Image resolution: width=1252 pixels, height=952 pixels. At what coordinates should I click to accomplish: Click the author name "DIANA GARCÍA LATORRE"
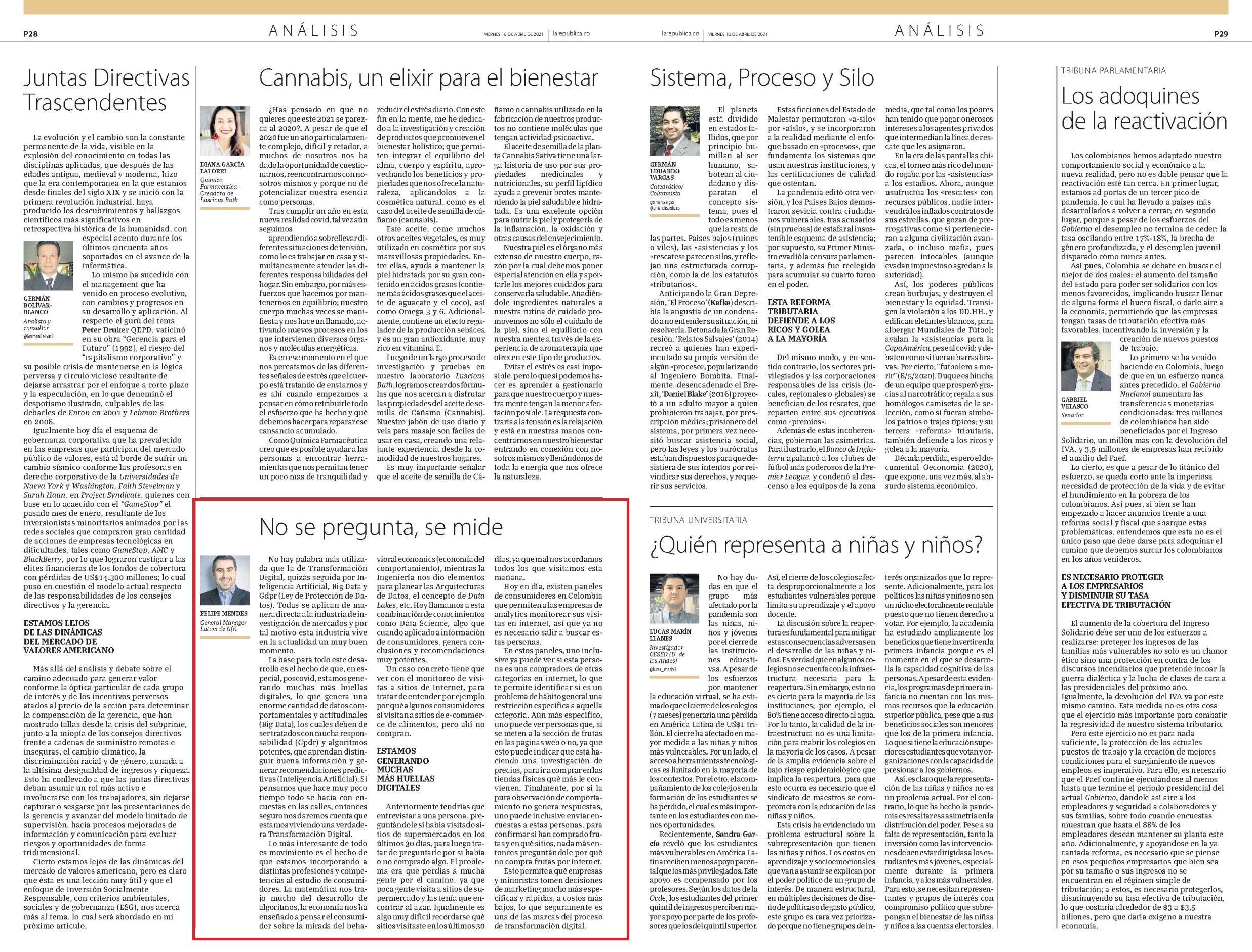pyautogui.click(x=223, y=167)
